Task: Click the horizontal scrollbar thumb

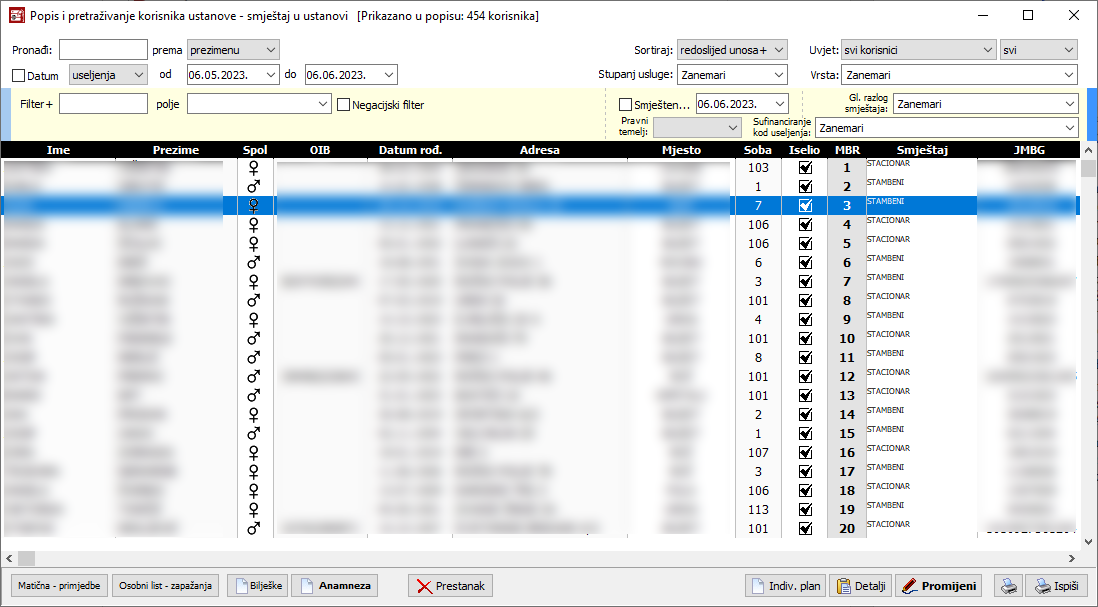Action: [x=26, y=558]
